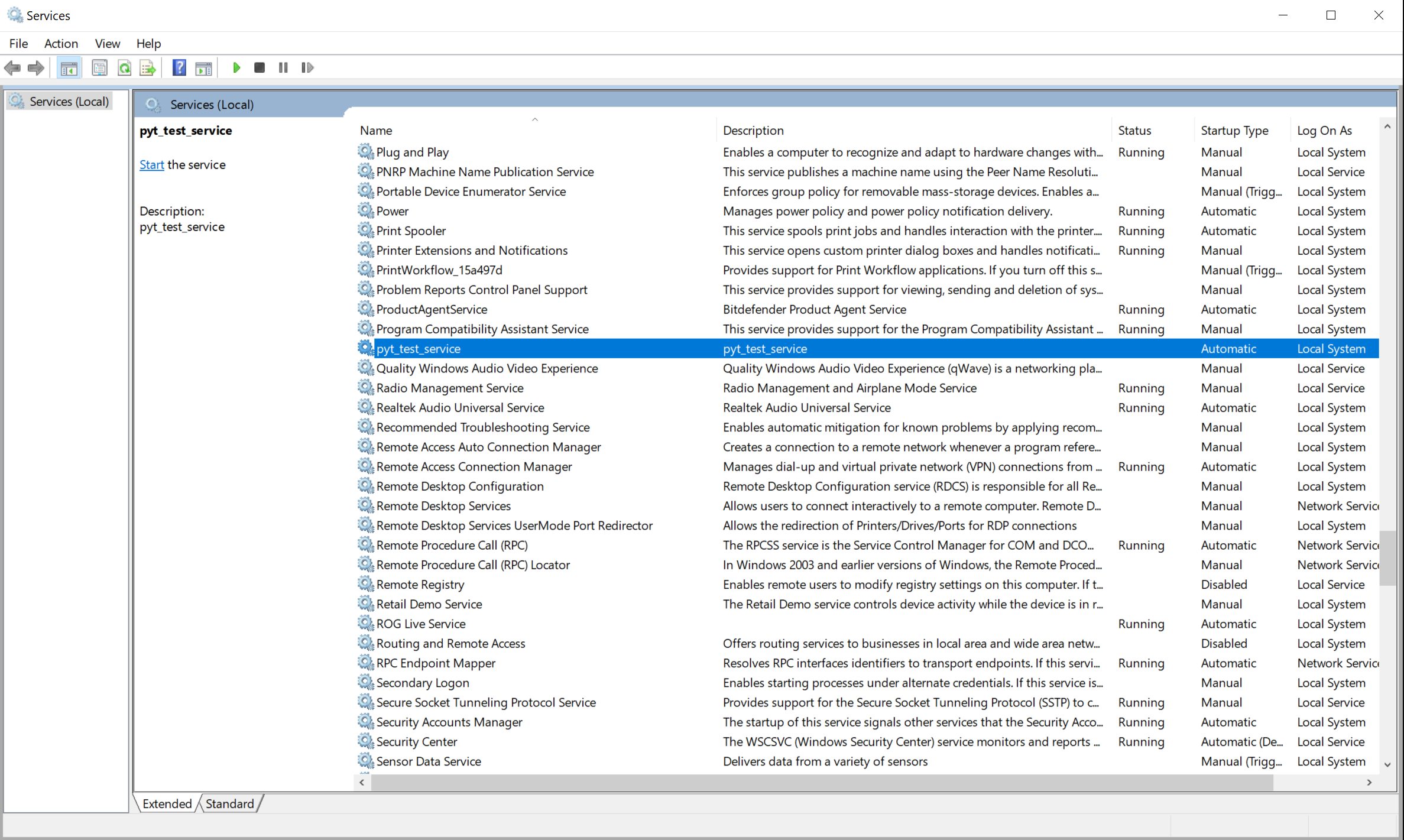1404x840 pixels.
Task: Toggle Show/Hide Action Pane icon
Action: pyautogui.click(x=204, y=68)
